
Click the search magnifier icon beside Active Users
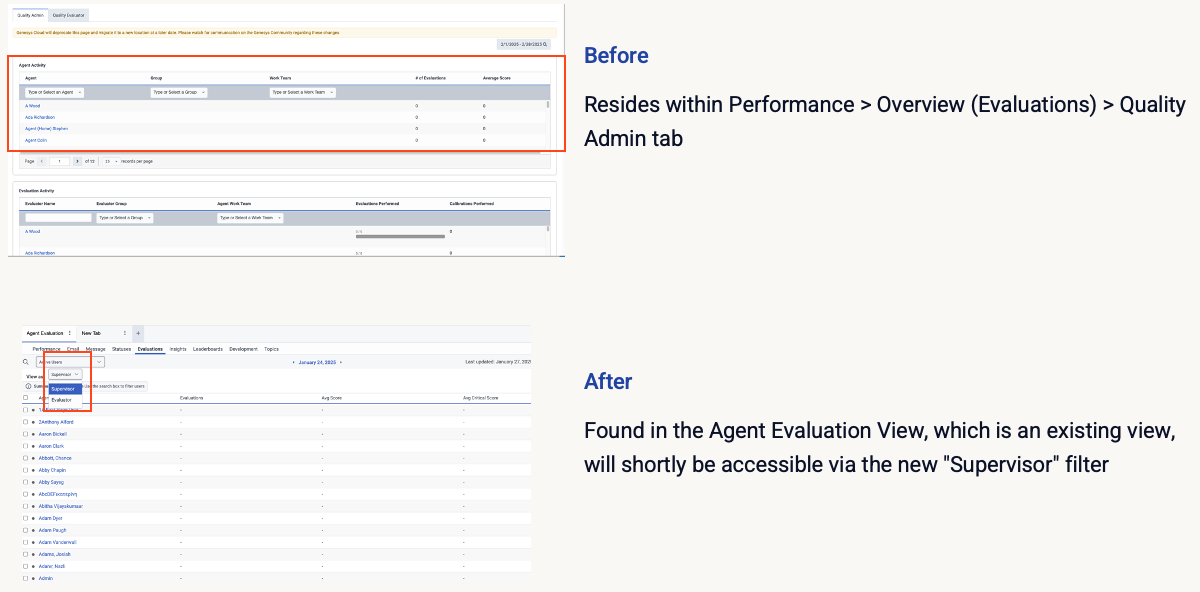tap(26, 362)
